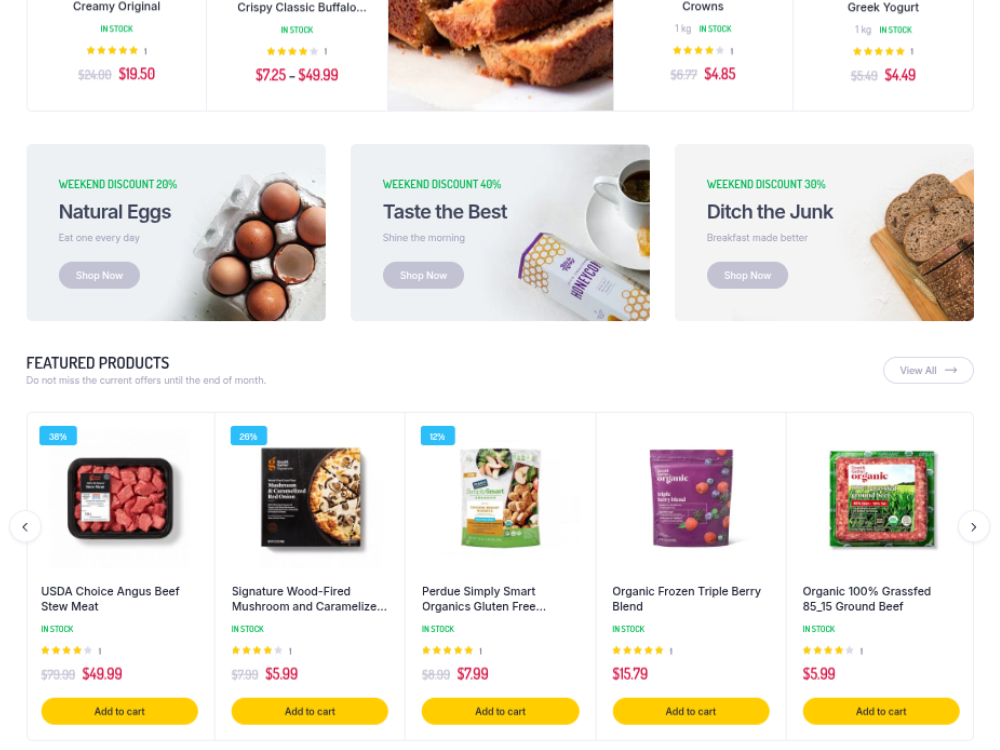Shop Now on Ditch the Junk banner
The height and width of the screenshot is (750, 1000).
coord(747,276)
